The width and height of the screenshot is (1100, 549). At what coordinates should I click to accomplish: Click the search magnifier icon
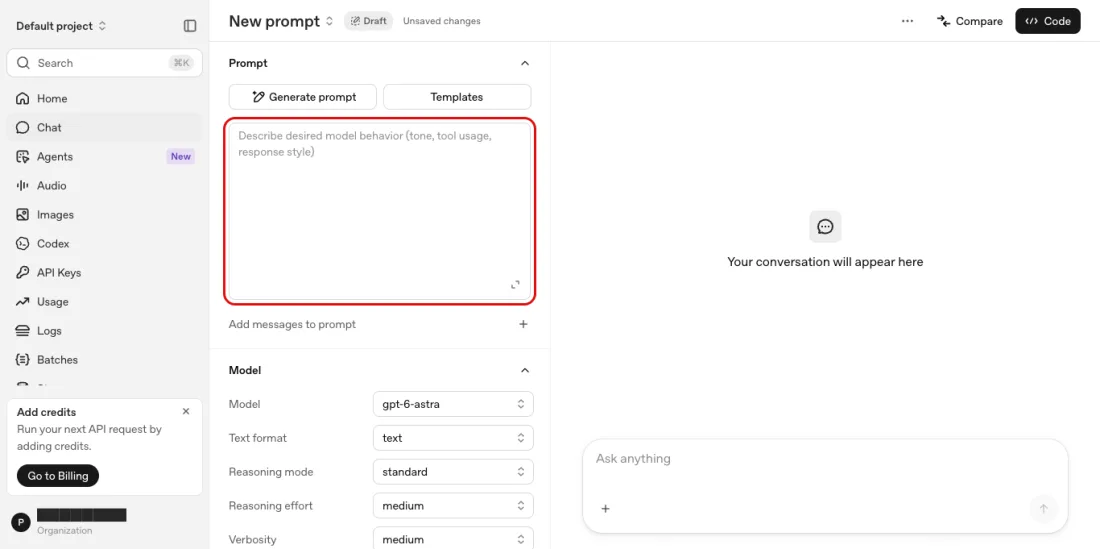23,63
